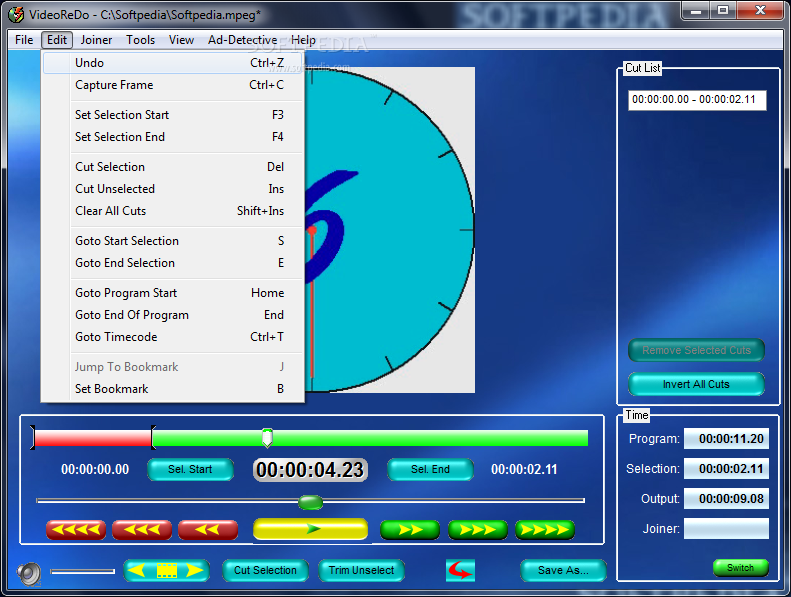Click the yellow play button
The height and width of the screenshot is (597, 791).
coord(310,529)
